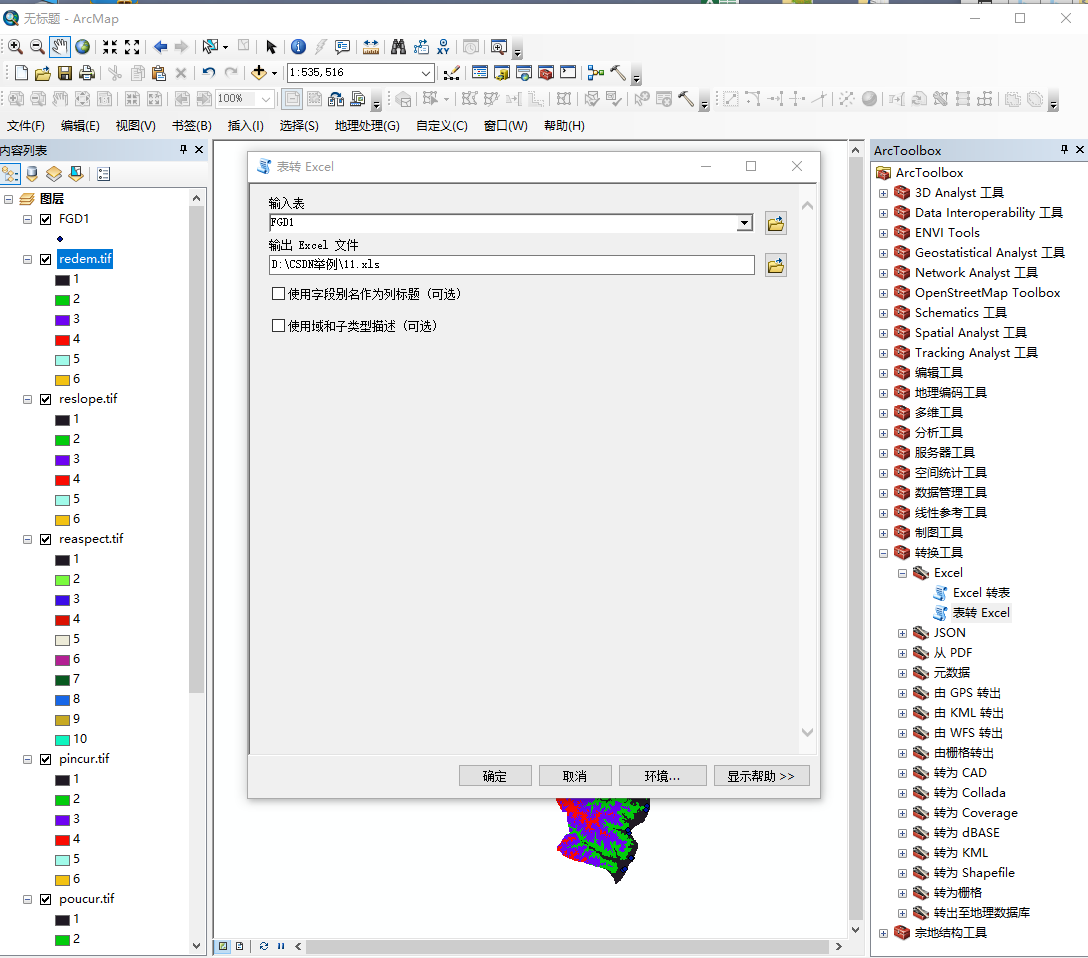Click the Full Extent globe icon
The width and height of the screenshot is (1088, 958).
pyautogui.click(x=83, y=46)
